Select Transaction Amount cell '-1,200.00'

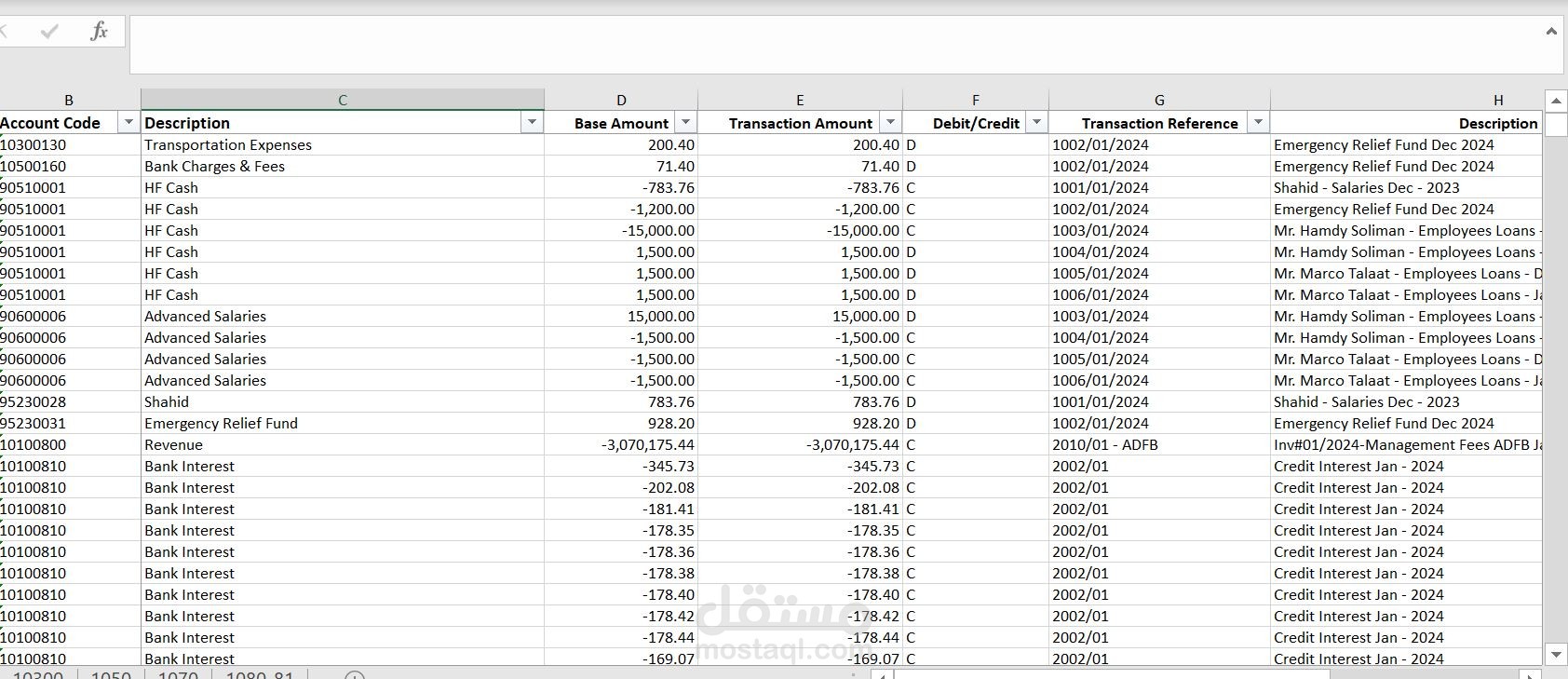click(x=800, y=209)
